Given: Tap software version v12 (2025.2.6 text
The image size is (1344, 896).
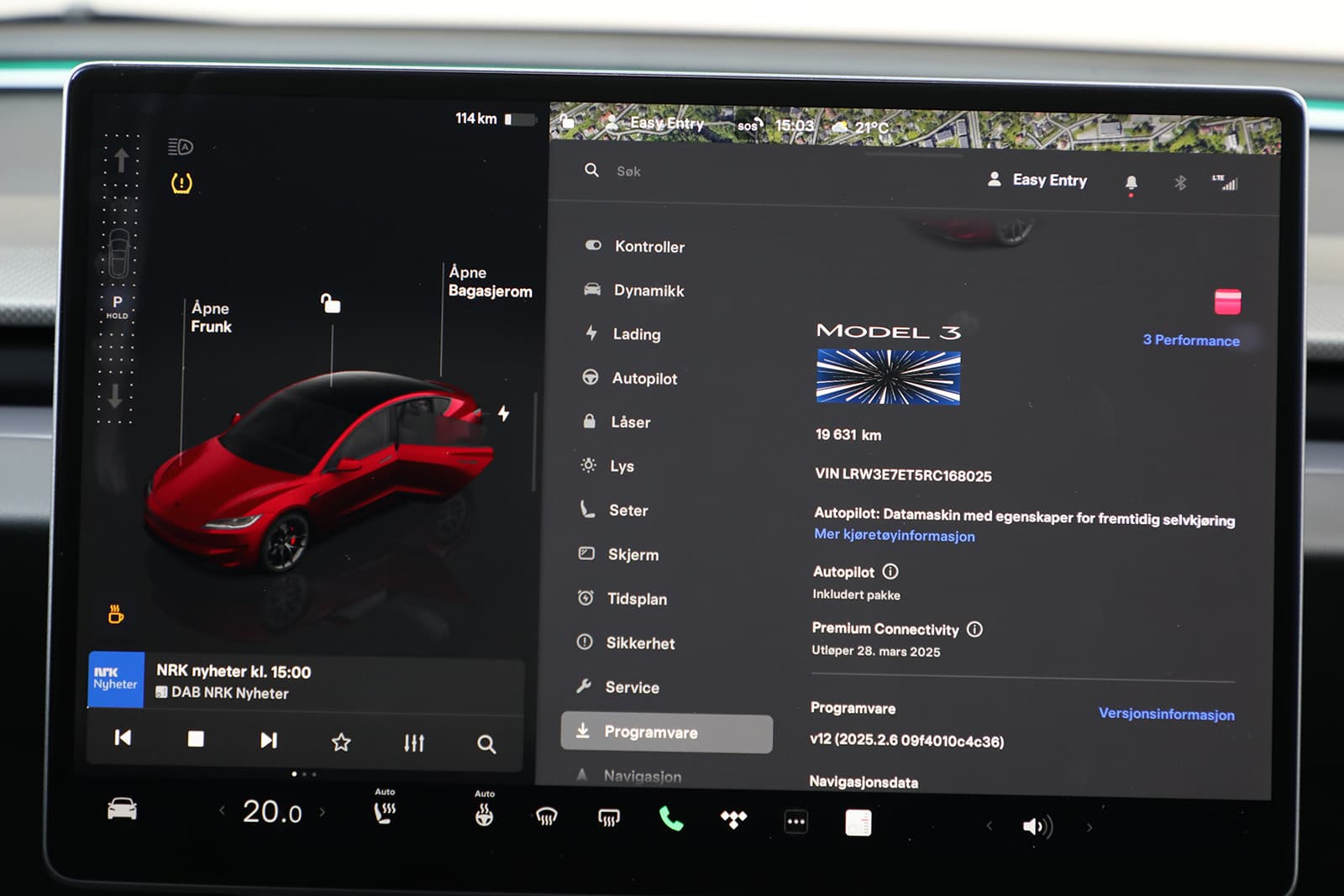Looking at the screenshot, I should coord(906,741).
